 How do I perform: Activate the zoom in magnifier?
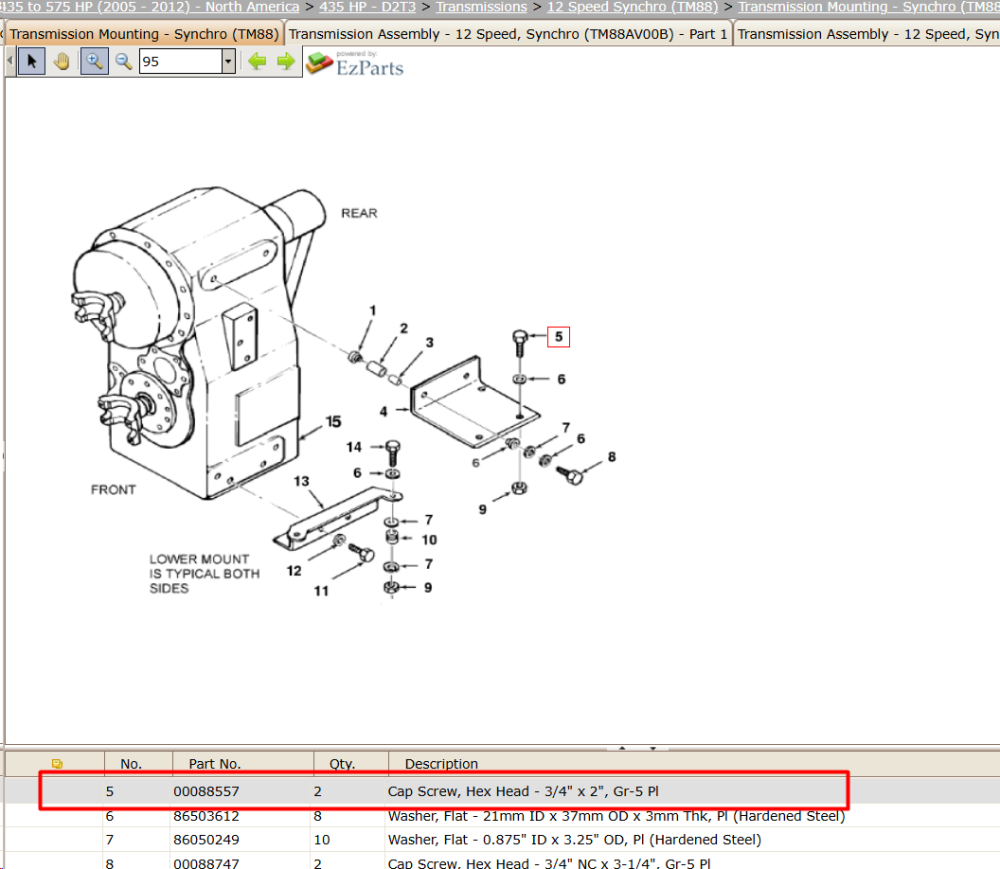tap(94, 62)
